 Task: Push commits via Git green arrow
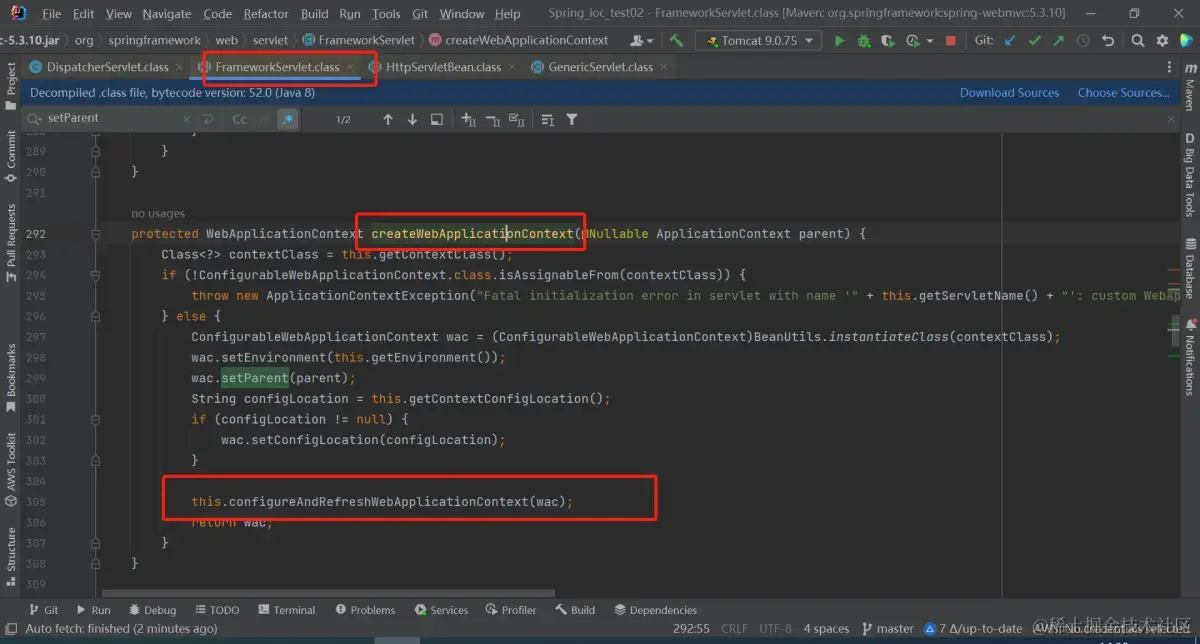click(1058, 41)
